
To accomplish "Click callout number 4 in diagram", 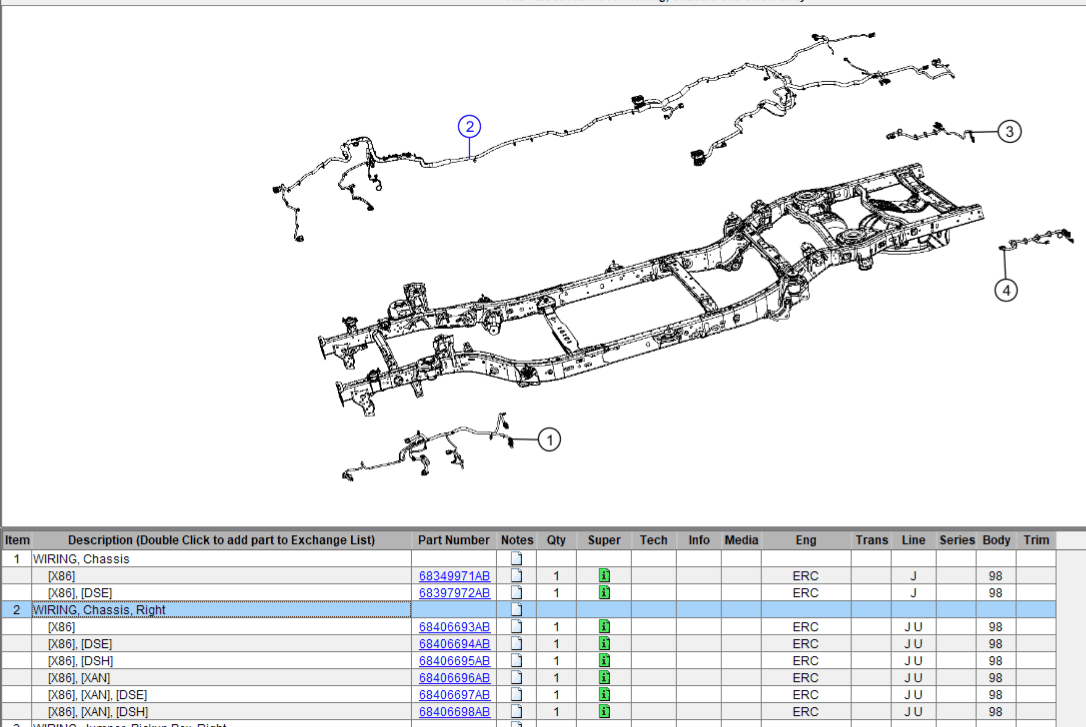I will point(1006,290).
